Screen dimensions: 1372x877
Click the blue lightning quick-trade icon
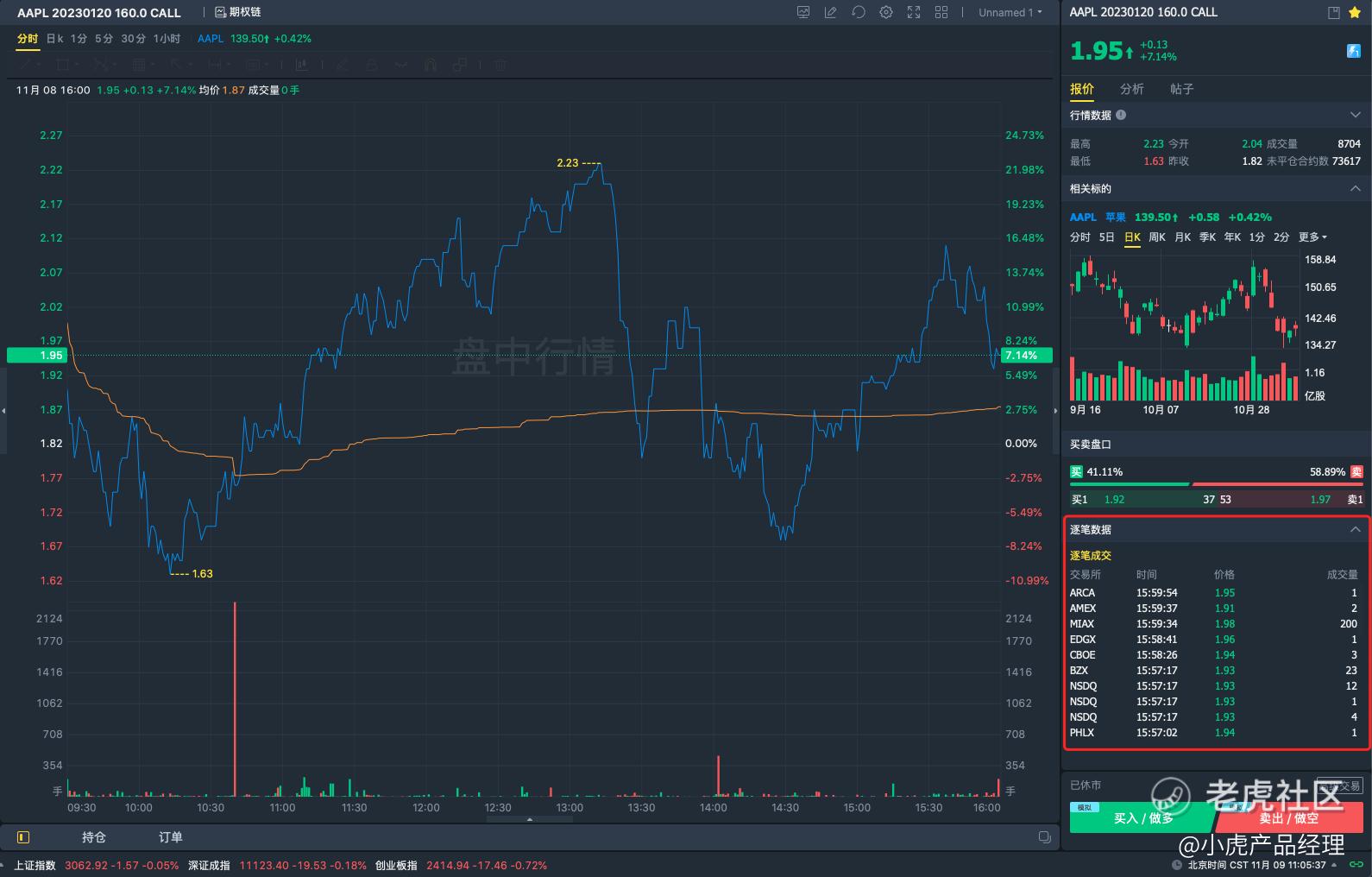(1353, 51)
